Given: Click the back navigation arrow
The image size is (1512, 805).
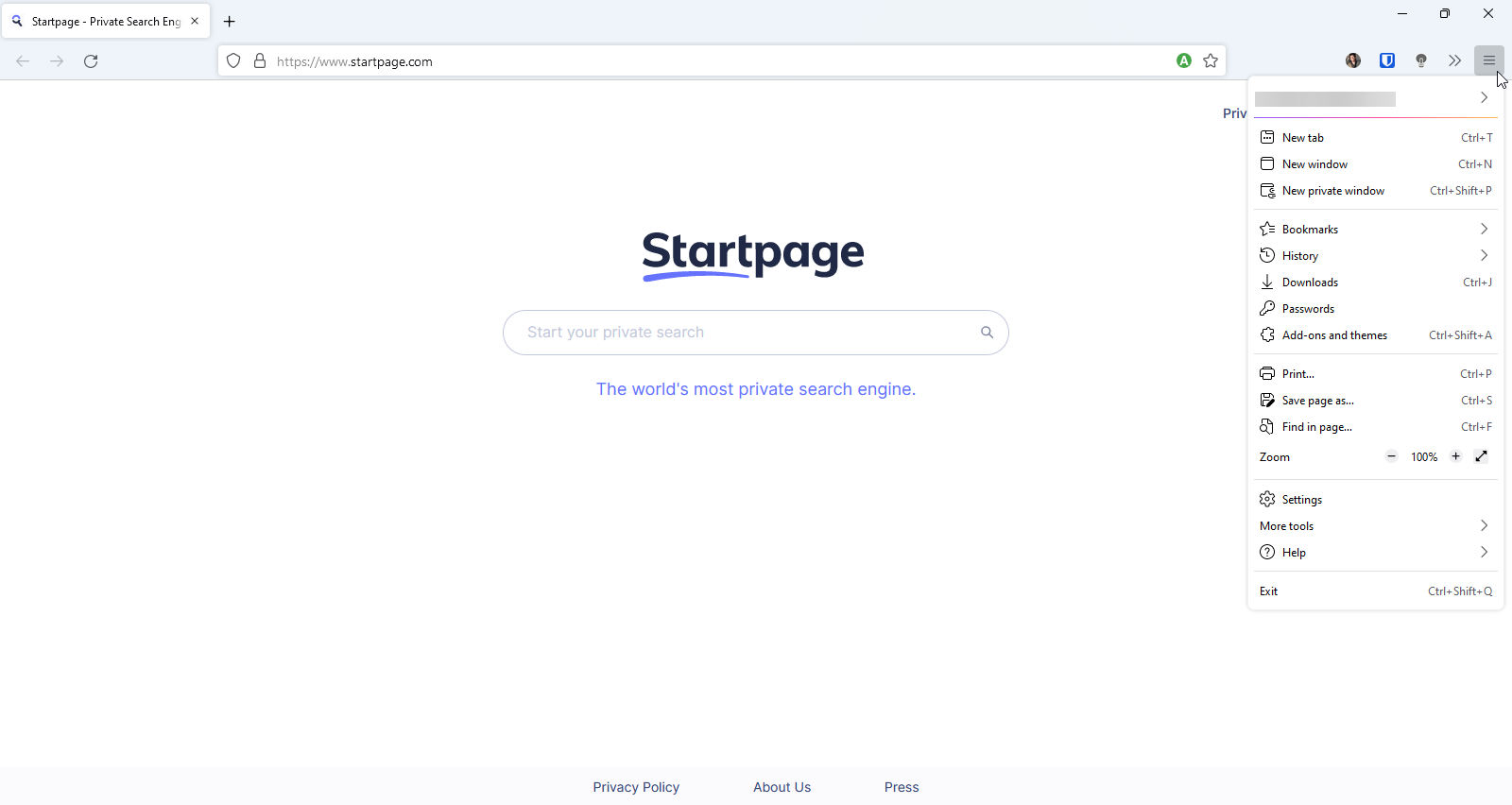Looking at the screenshot, I should [23, 61].
